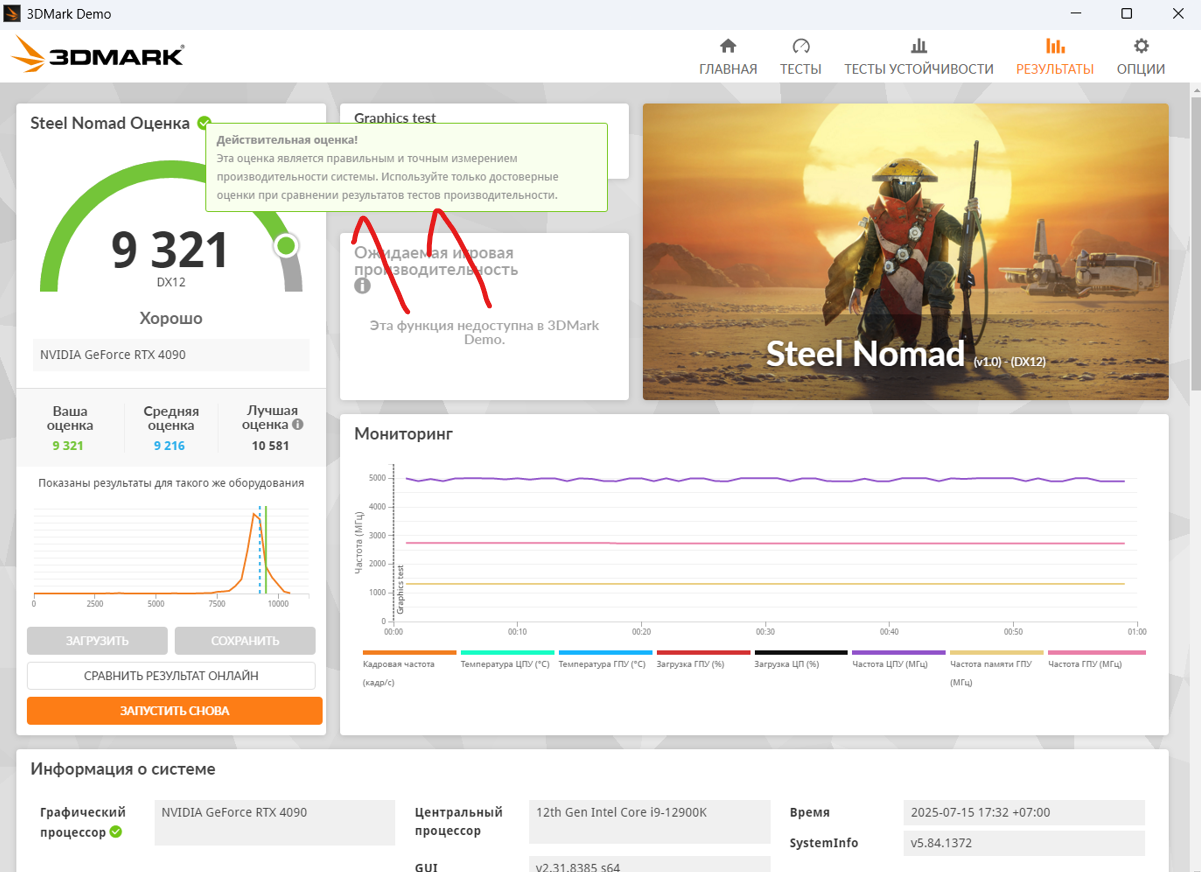Click the NVIDIA GeForce RTX 4090 field under score
This screenshot has height=872, width=1201.
pyautogui.click(x=171, y=355)
